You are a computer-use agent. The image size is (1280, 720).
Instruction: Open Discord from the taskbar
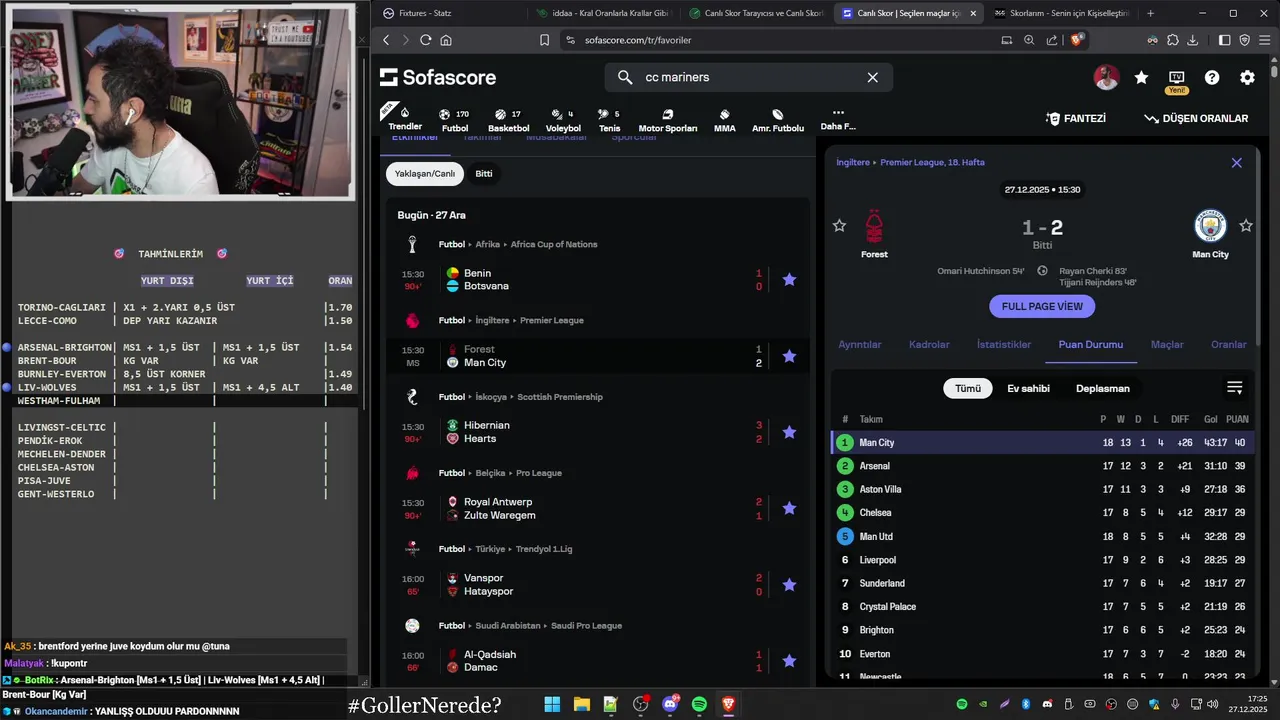670,705
